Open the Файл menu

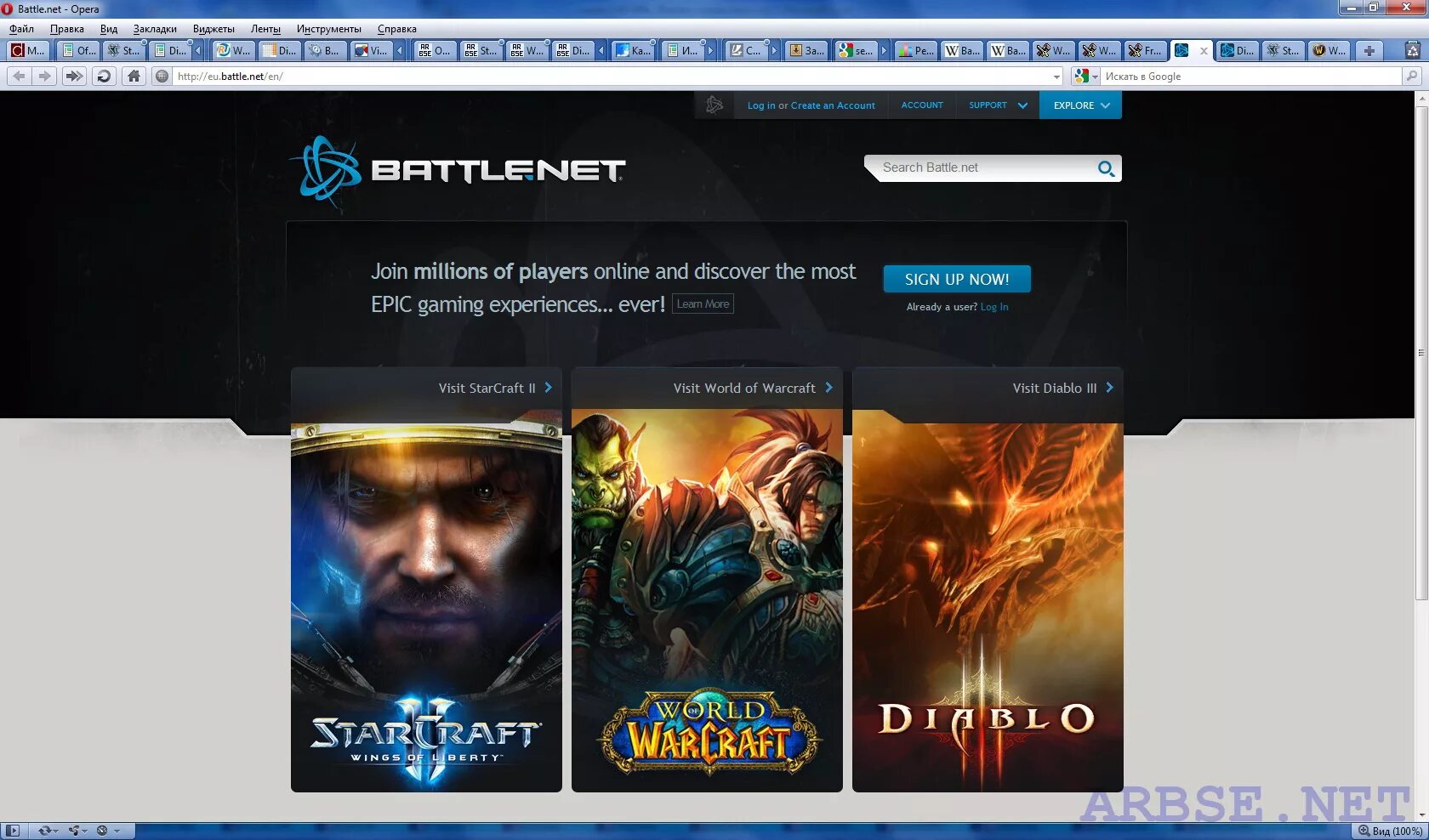(21, 29)
